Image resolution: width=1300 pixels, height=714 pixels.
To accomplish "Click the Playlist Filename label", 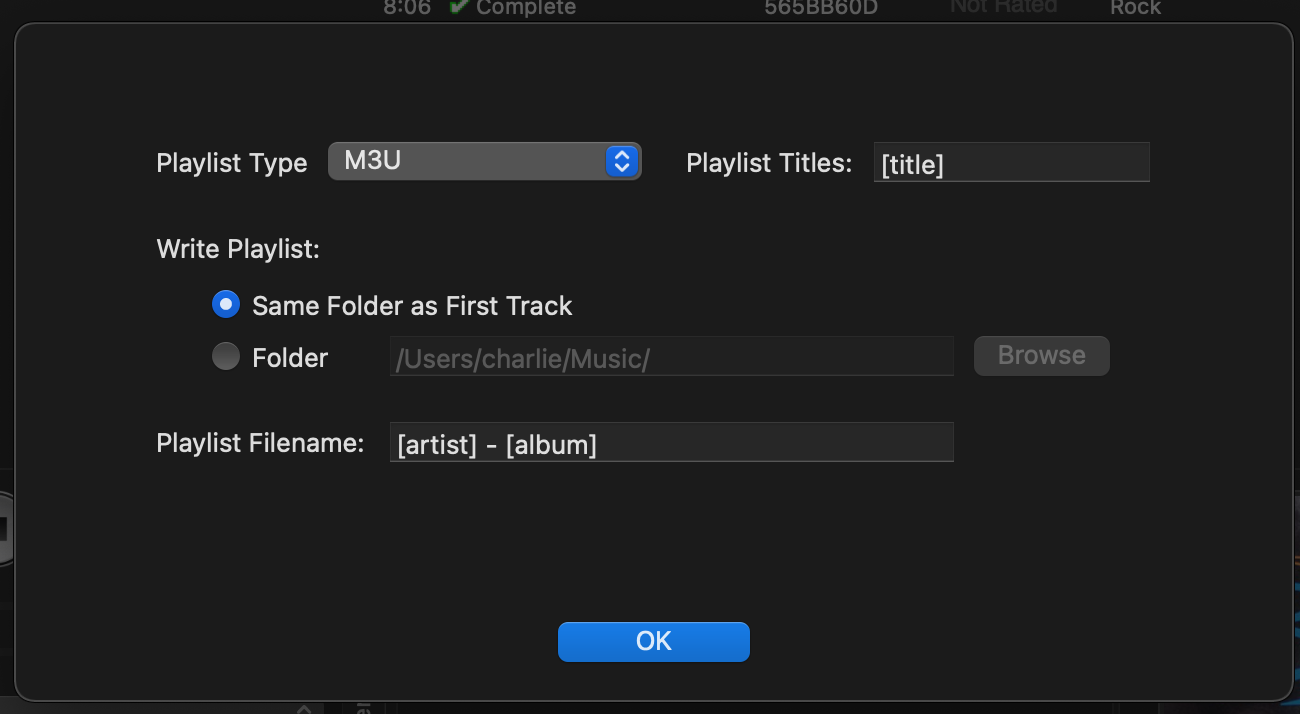I will coord(260,443).
